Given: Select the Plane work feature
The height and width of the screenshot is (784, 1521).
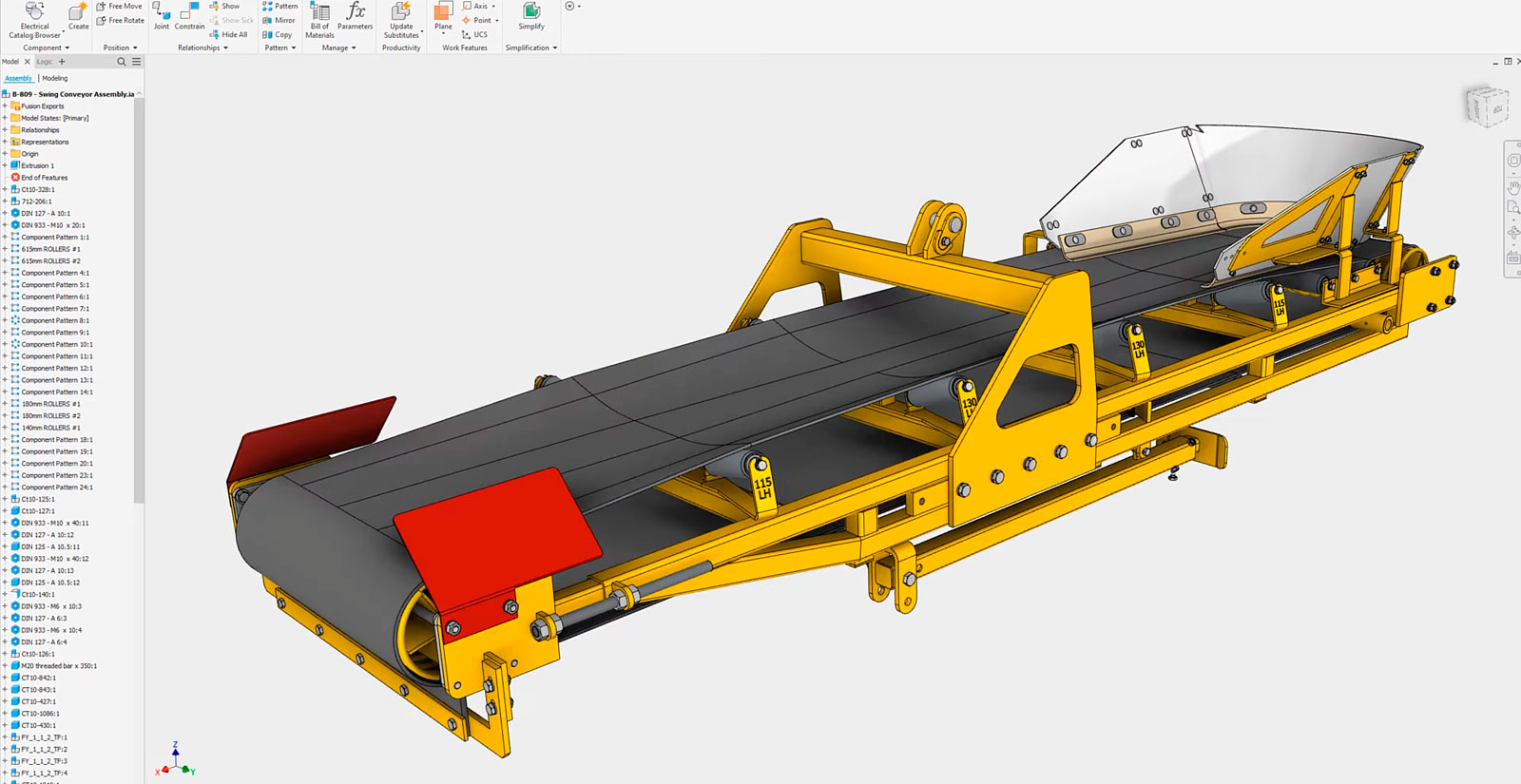Looking at the screenshot, I should pos(443,17).
